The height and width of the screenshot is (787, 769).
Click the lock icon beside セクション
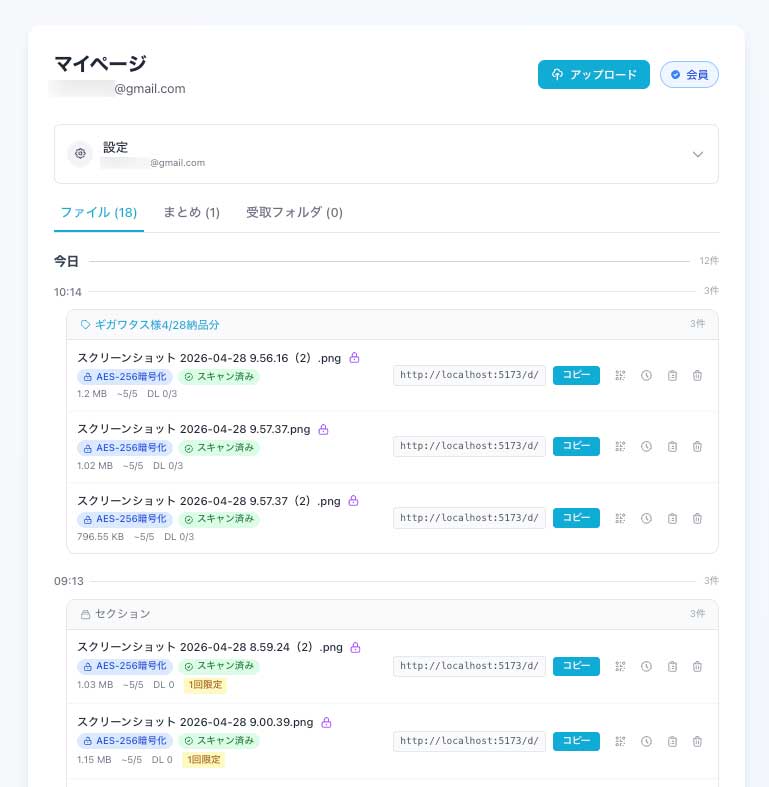(x=85, y=614)
